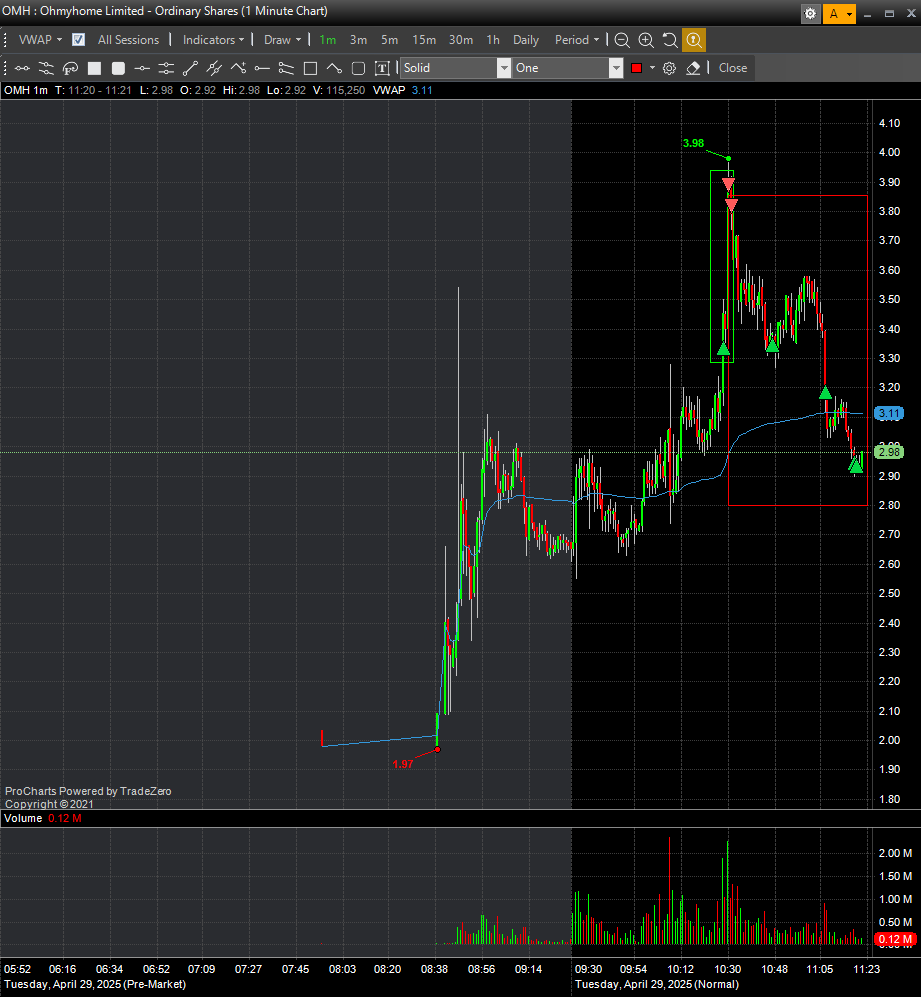Open the Indicators dropdown menu
Image resolution: width=921 pixels, height=997 pixels.
pos(213,39)
